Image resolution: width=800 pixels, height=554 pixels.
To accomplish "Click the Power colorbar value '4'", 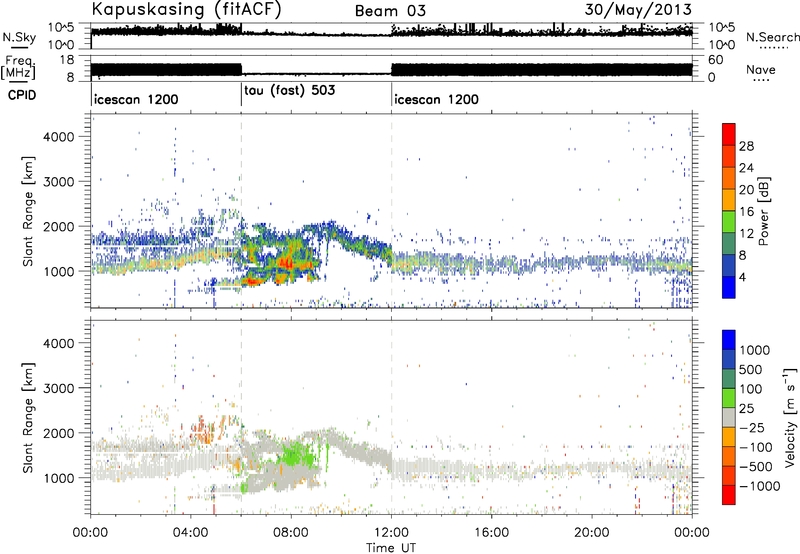I will tap(742, 277).
